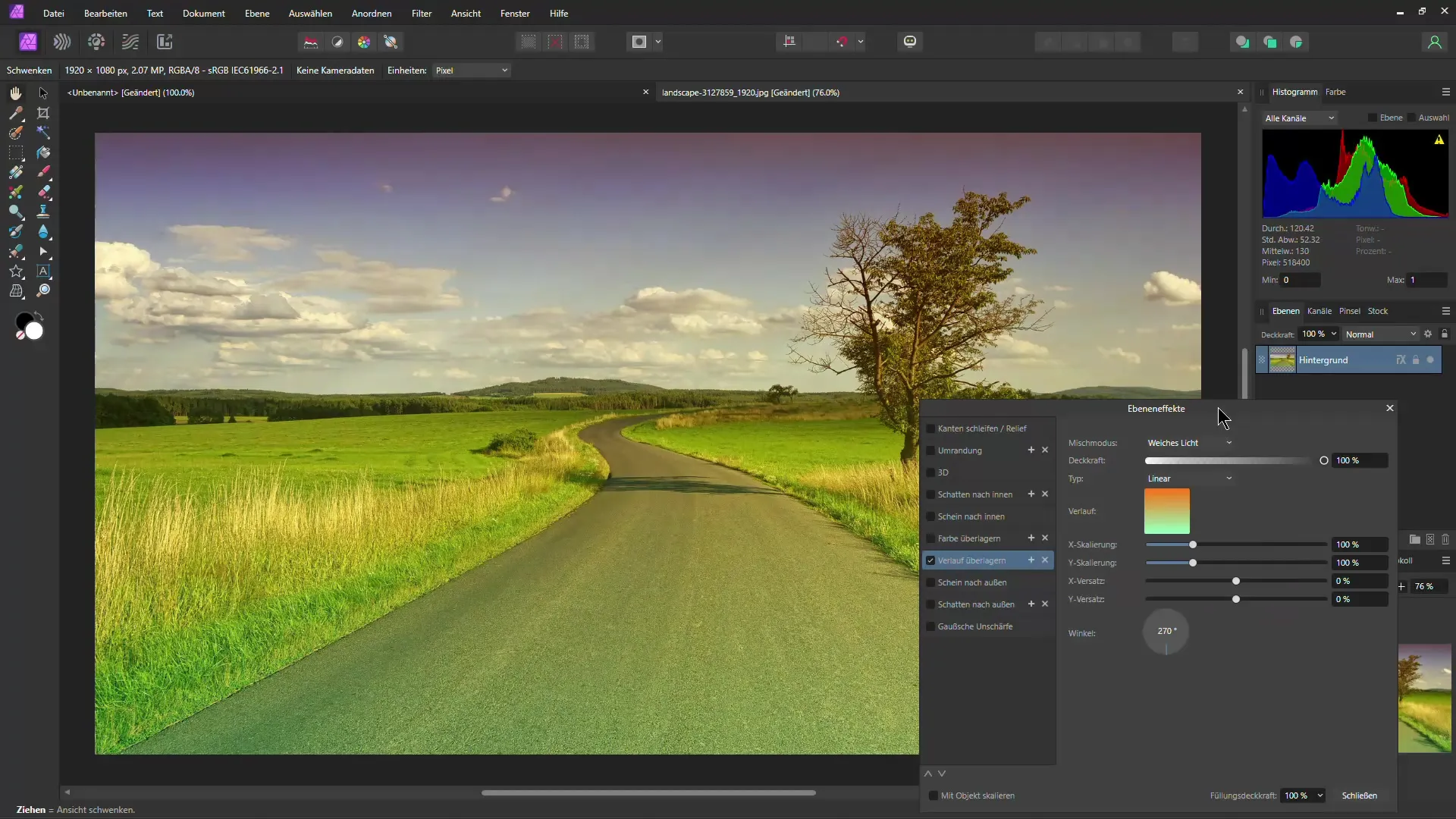Switch to the Photo Persona
This screenshot has width=1456, height=819.
[28, 42]
